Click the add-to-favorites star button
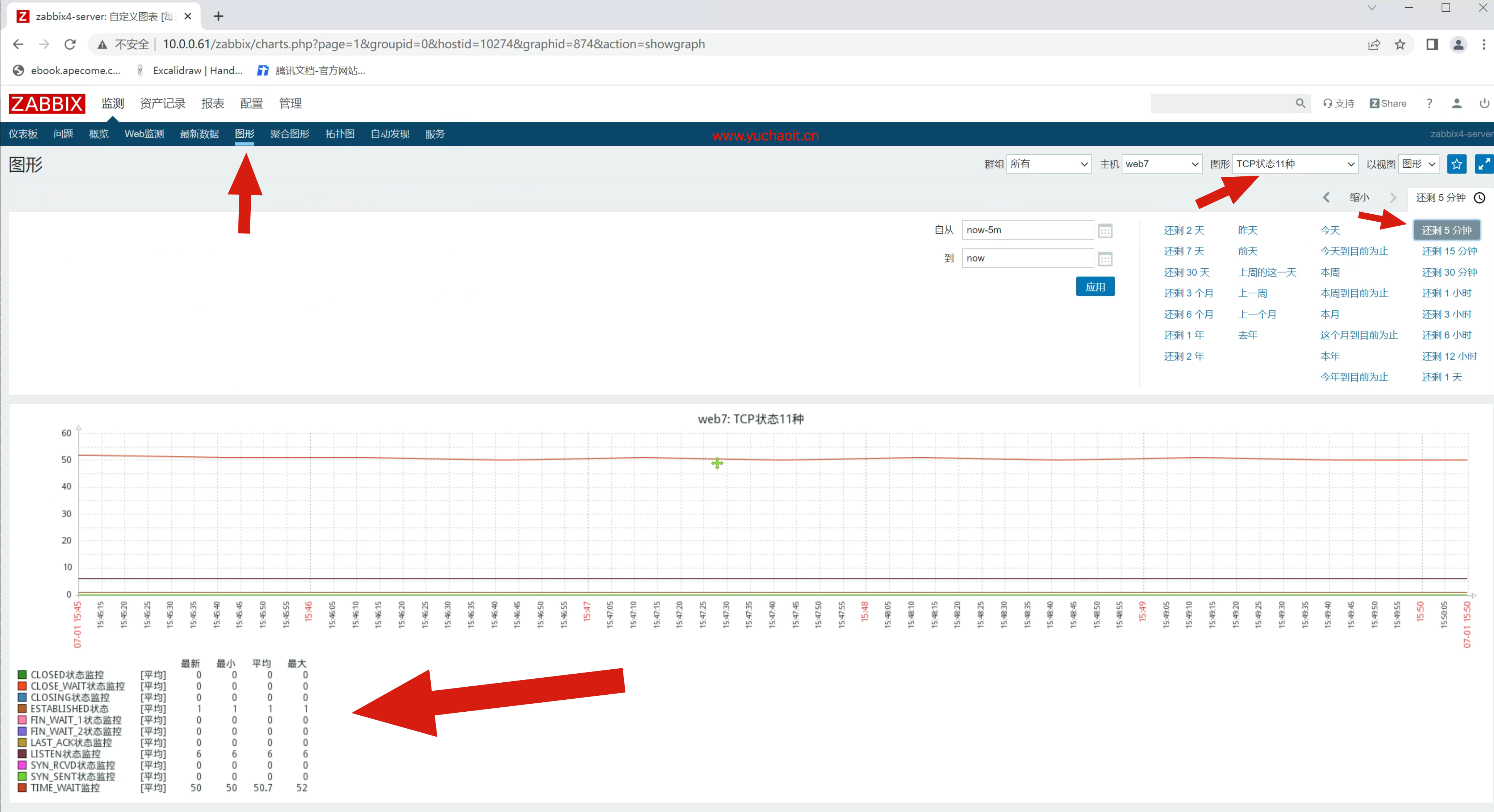Image resolution: width=1494 pixels, height=812 pixels. 1456,164
